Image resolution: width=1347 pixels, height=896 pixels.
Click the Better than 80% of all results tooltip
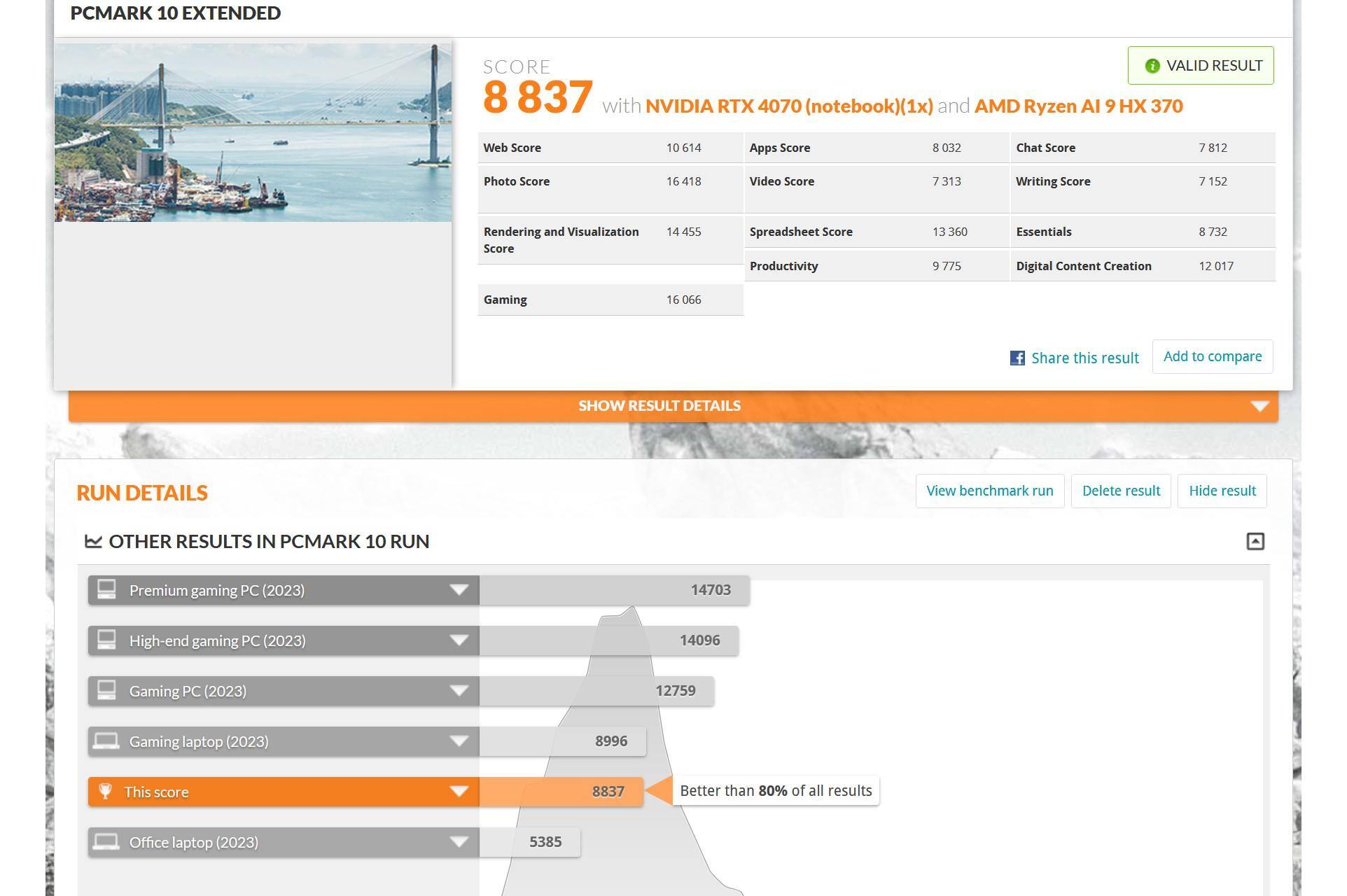coord(776,791)
